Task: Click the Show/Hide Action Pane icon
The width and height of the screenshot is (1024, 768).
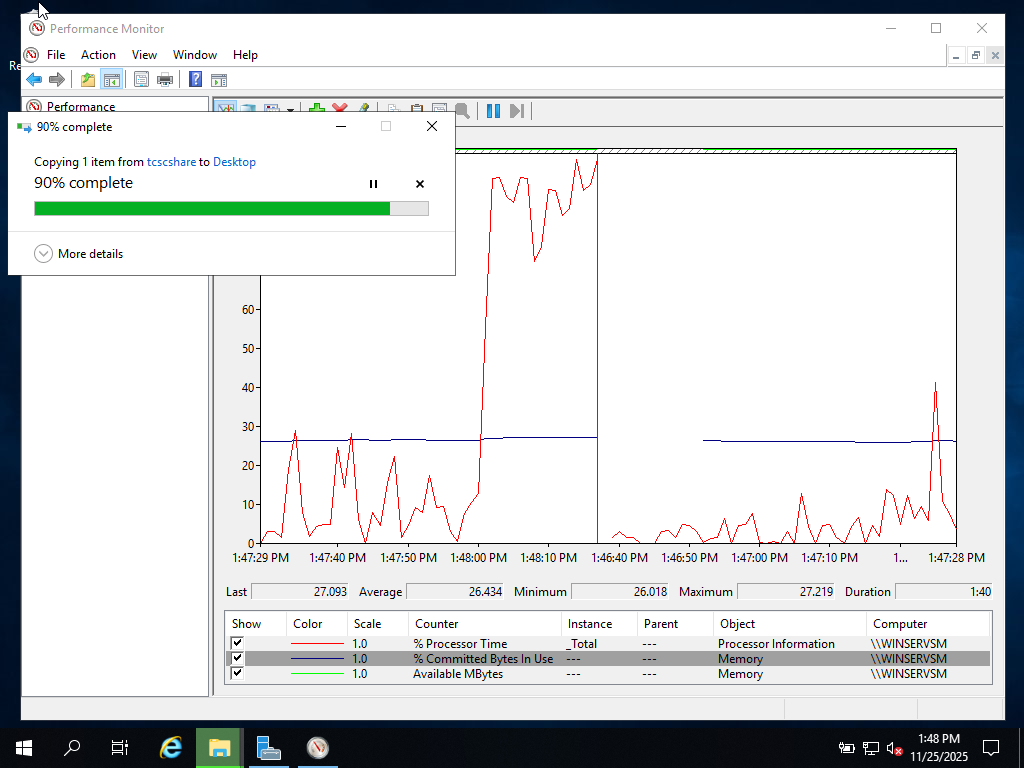Action: (x=219, y=80)
